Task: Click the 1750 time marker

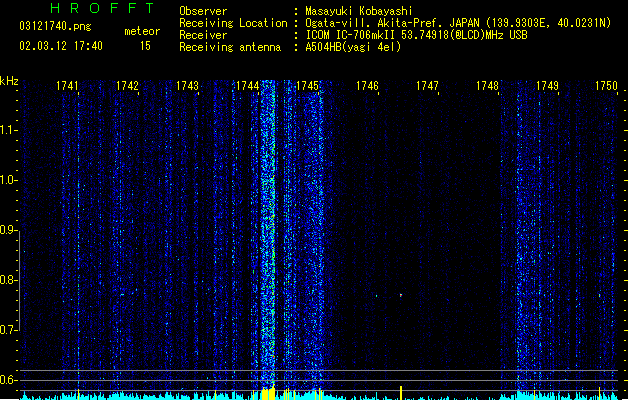Action: 606,86
